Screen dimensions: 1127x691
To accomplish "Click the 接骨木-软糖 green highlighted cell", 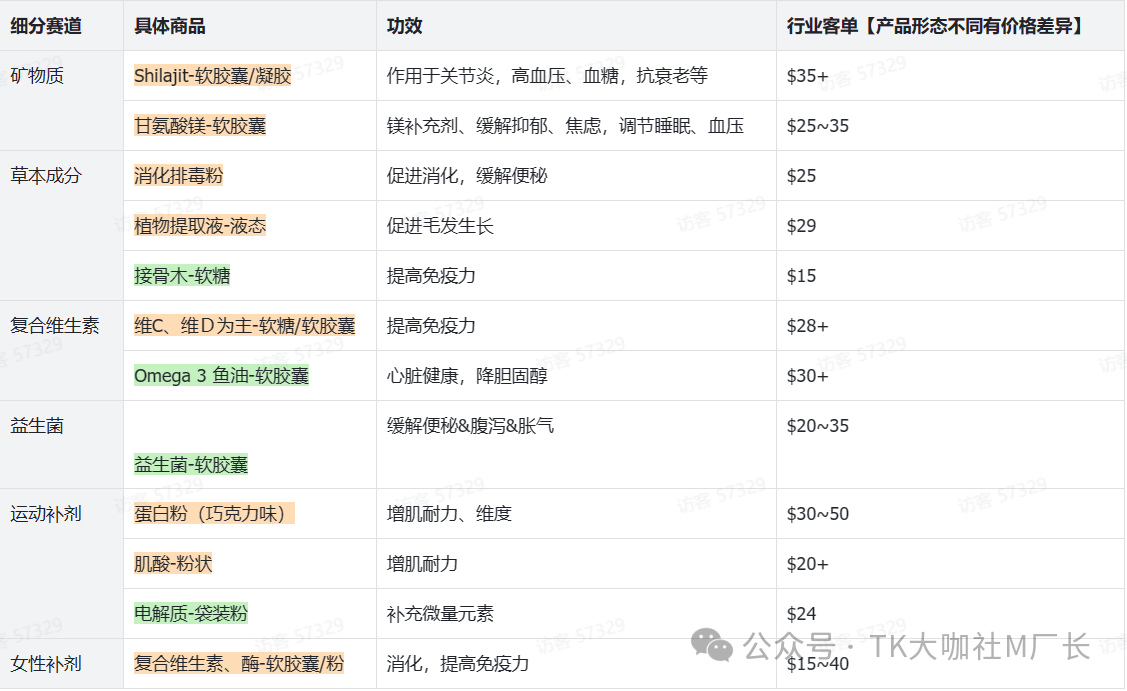I will [x=182, y=276].
